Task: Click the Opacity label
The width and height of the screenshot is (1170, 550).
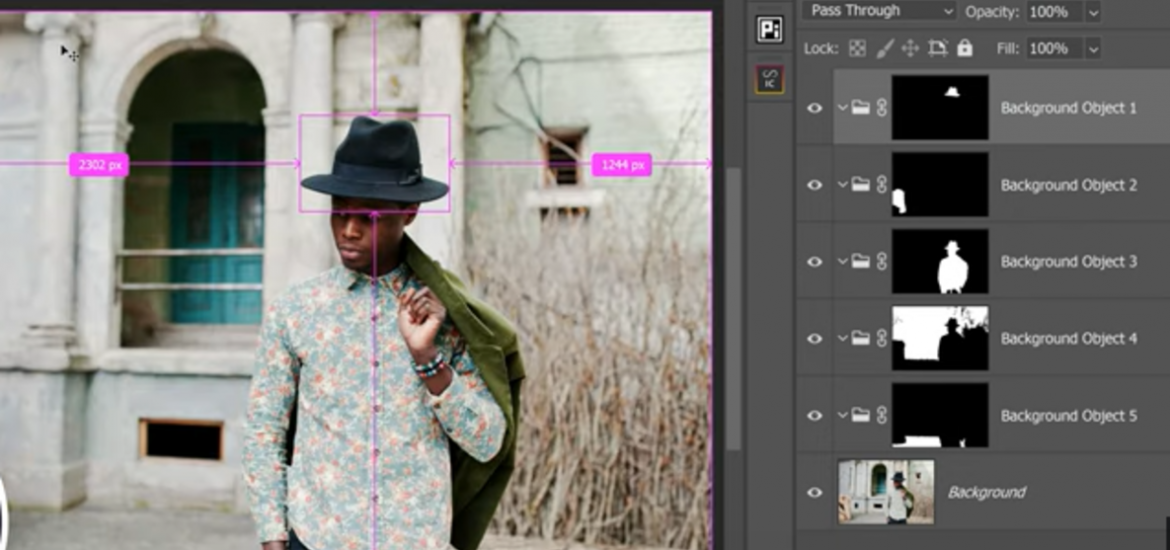Action: [x=992, y=12]
